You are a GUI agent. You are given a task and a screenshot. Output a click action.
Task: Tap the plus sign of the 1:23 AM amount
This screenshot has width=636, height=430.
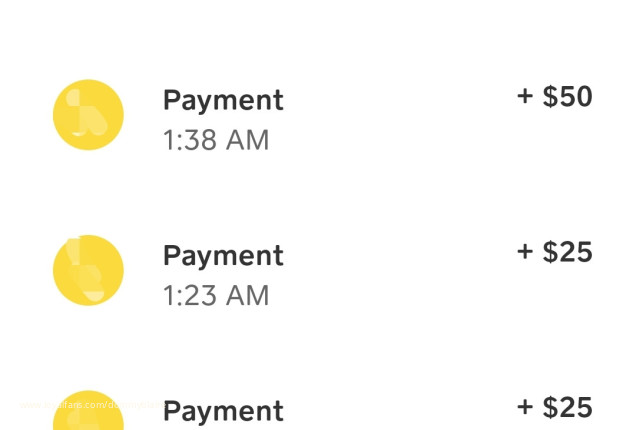525,252
